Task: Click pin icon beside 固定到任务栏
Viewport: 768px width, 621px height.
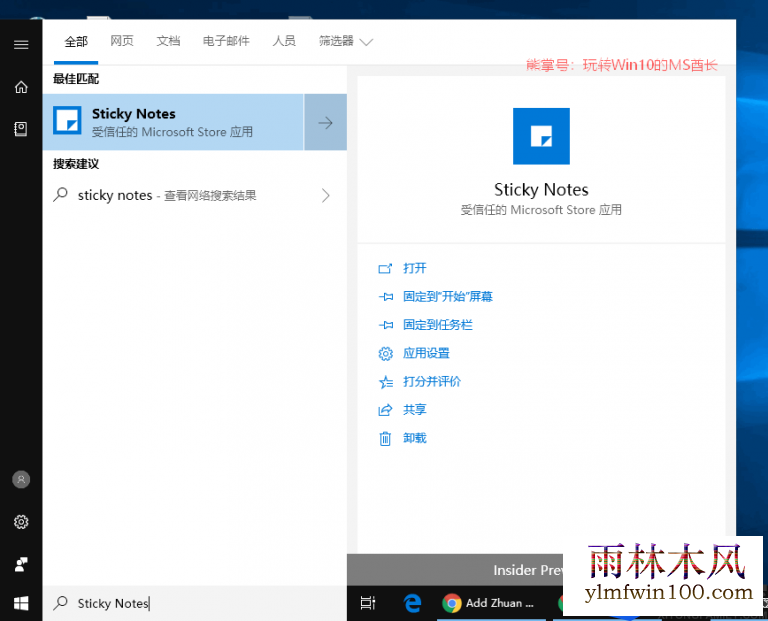Action: pyautogui.click(x=385, y=325)
